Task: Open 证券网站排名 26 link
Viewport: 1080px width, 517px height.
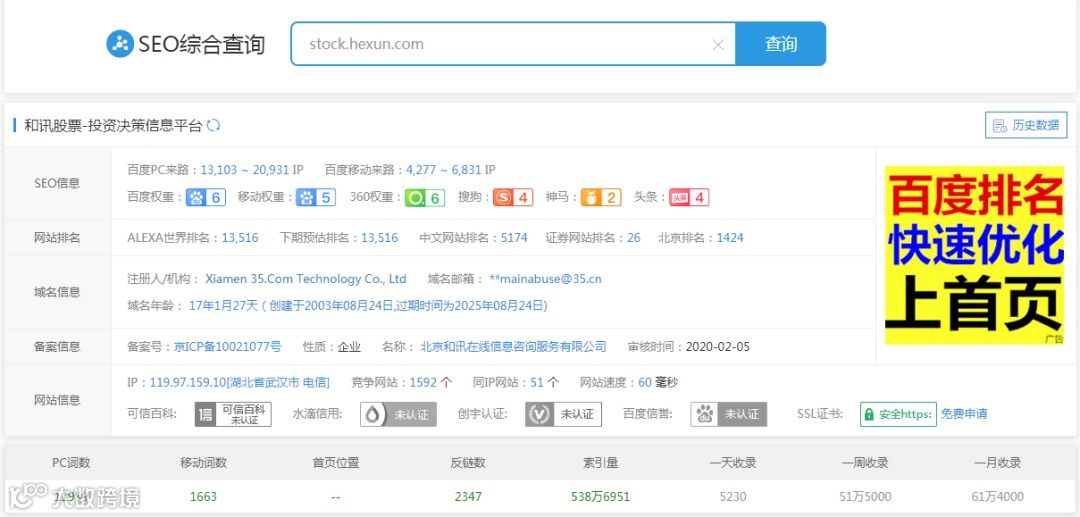Action: 634,238
